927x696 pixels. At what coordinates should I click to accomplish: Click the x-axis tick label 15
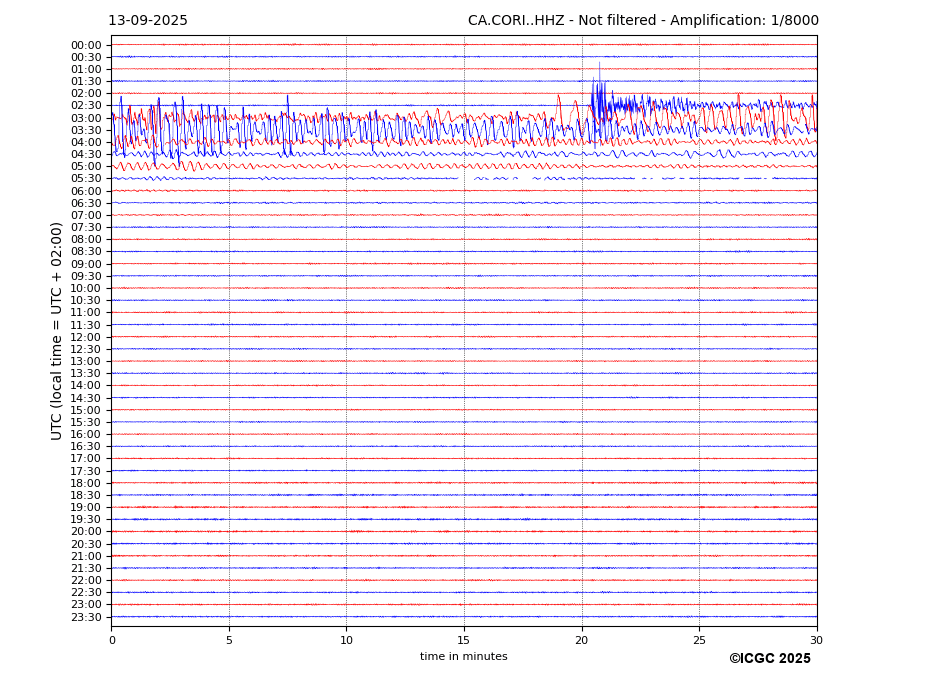click(464, 640)
